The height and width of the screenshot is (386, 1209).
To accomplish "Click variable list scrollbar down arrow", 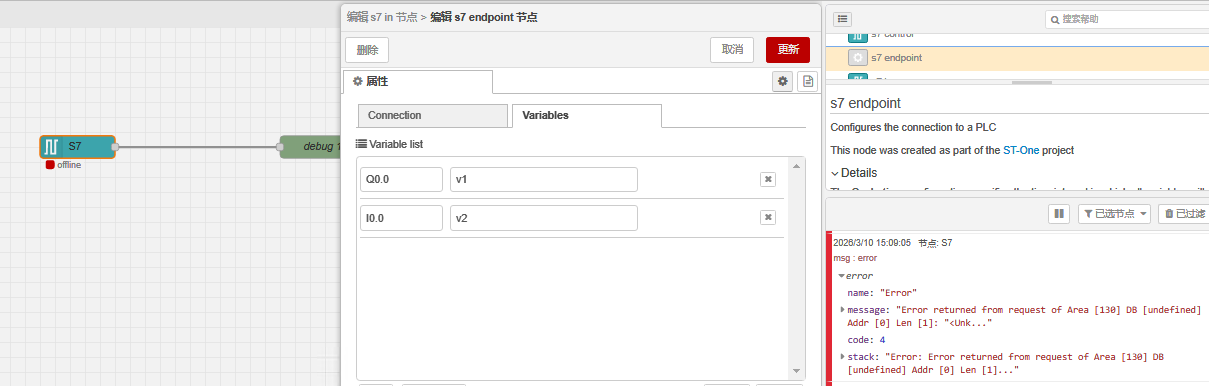I will tap(797, 370).
